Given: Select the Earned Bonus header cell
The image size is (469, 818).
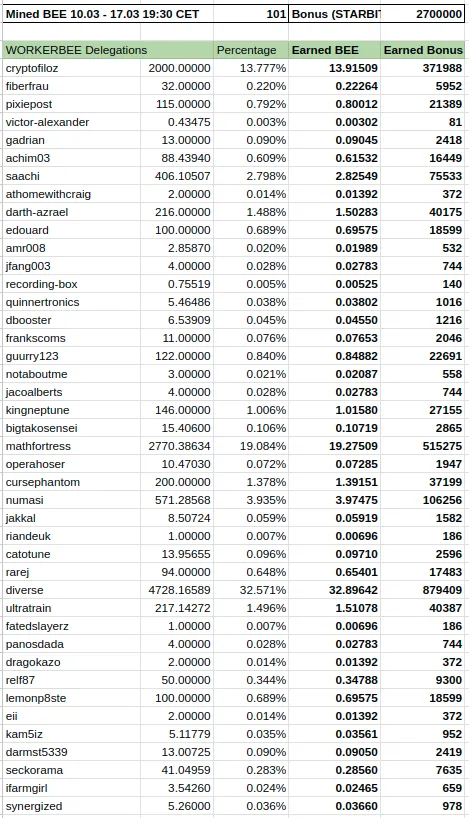Looking at the screenshot, I should tap(423, 50).
